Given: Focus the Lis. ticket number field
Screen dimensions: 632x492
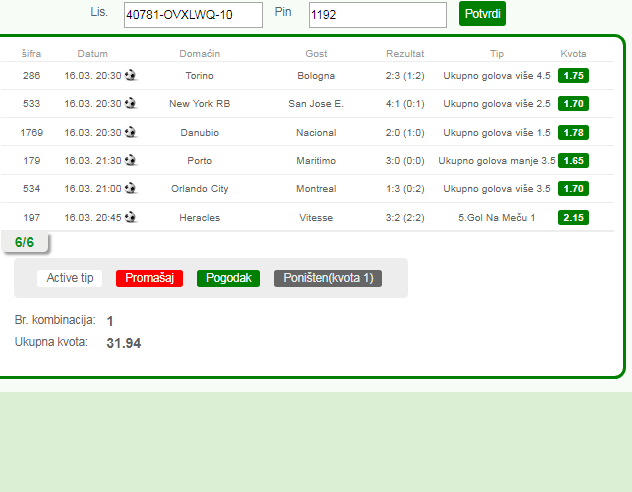Looking at the screenshot, I should click(x=193, y=15).
